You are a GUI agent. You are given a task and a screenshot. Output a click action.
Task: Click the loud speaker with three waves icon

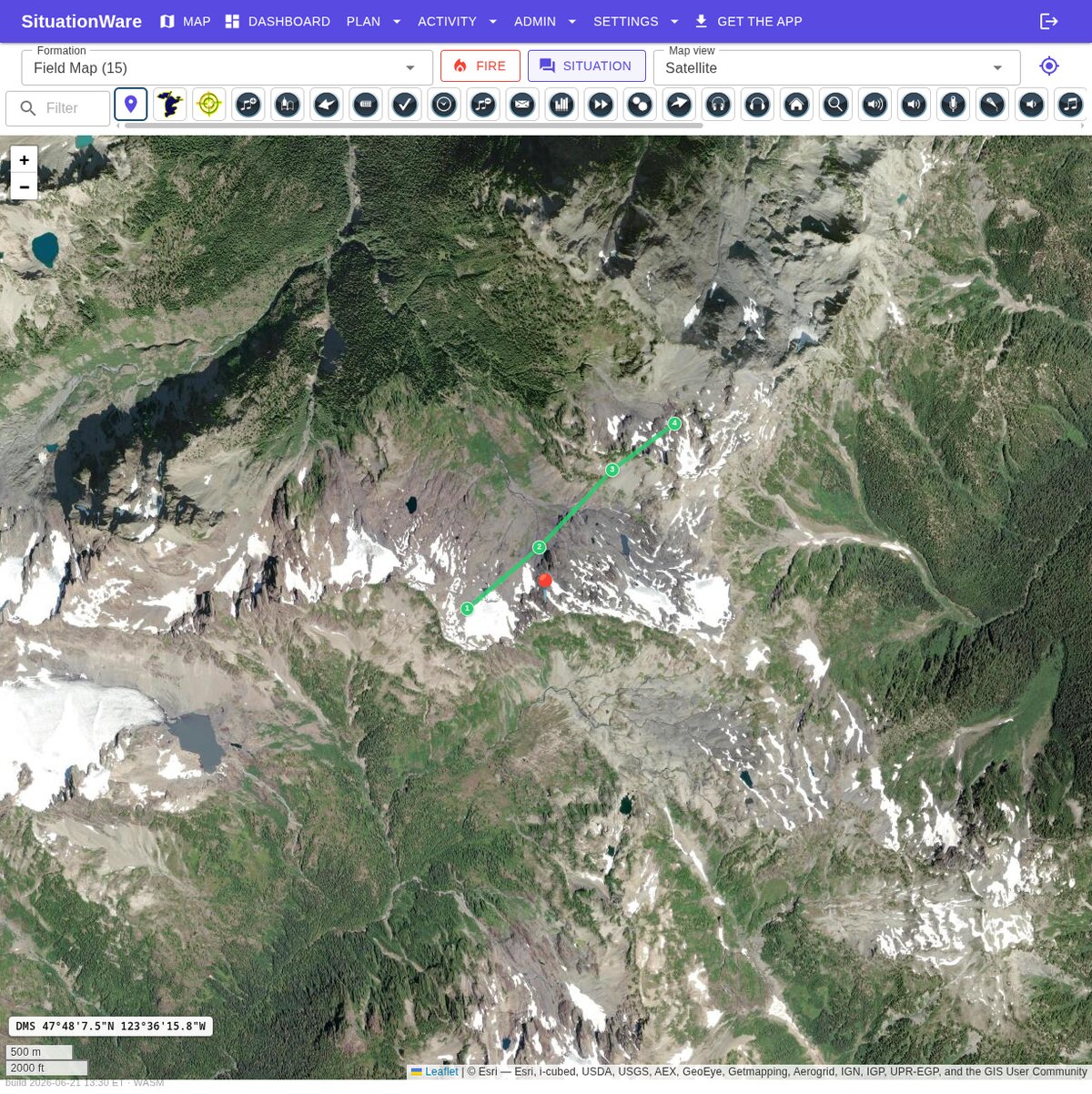875,105
